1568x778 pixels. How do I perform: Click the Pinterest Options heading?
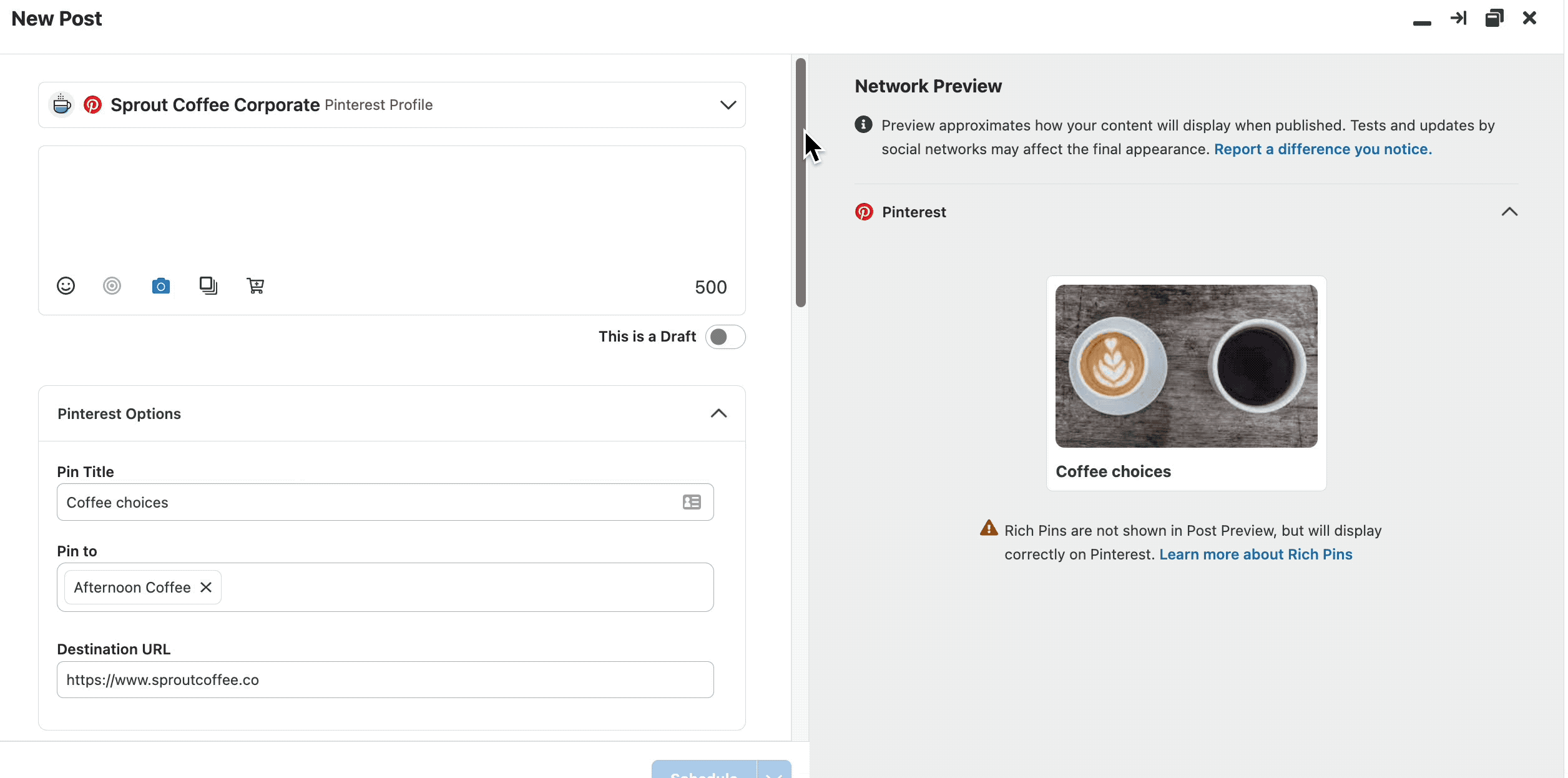click(119, 414)
